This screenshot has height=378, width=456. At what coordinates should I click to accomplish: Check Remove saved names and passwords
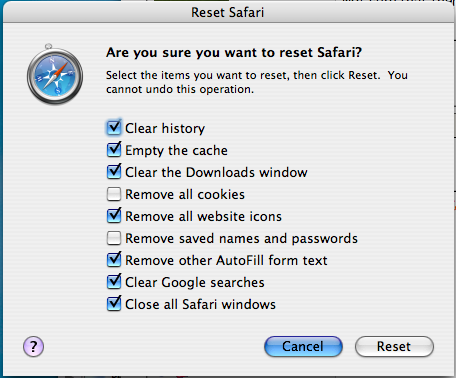(x=114, y=238)
